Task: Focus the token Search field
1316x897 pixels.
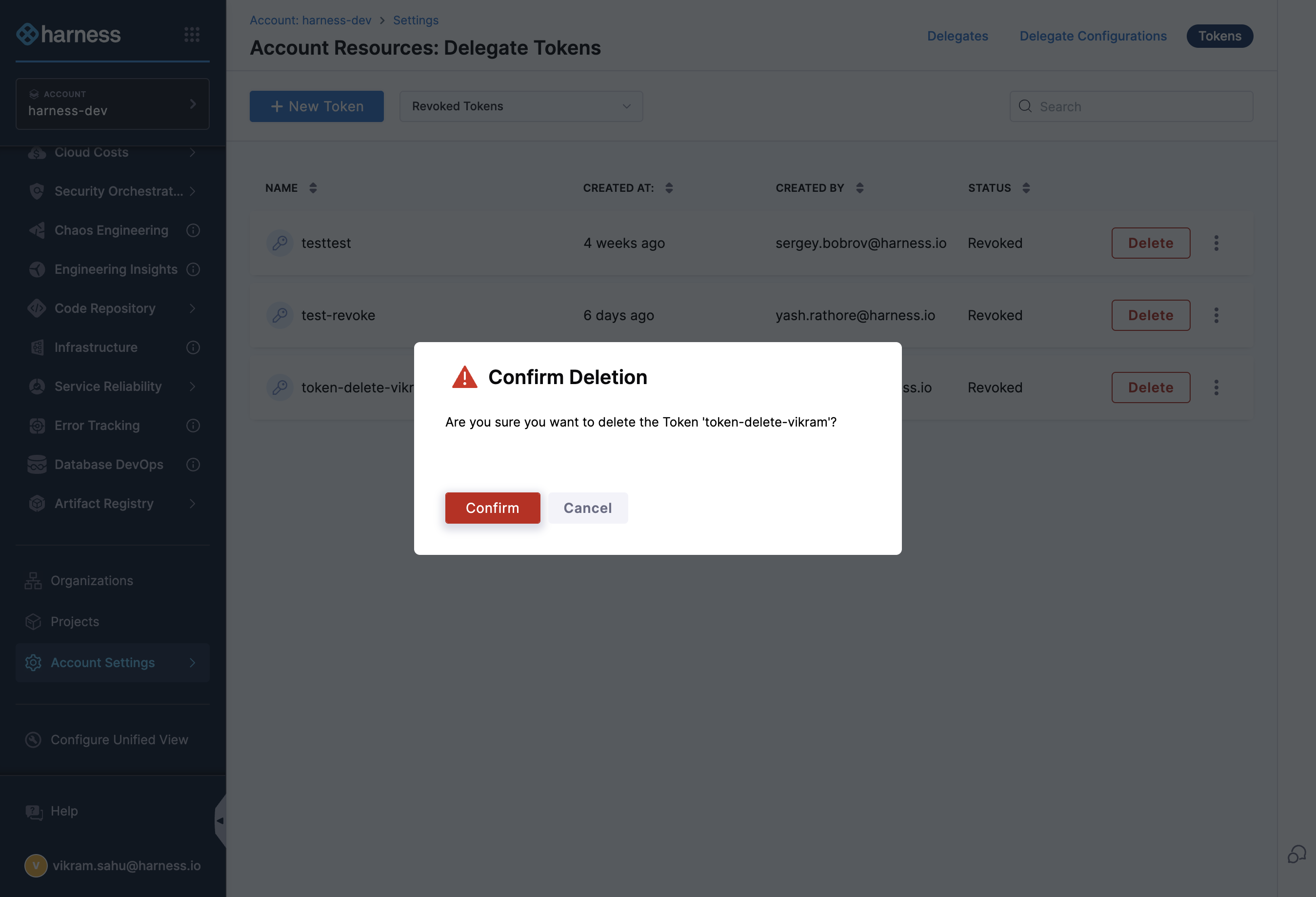Action: [1131, 106]
